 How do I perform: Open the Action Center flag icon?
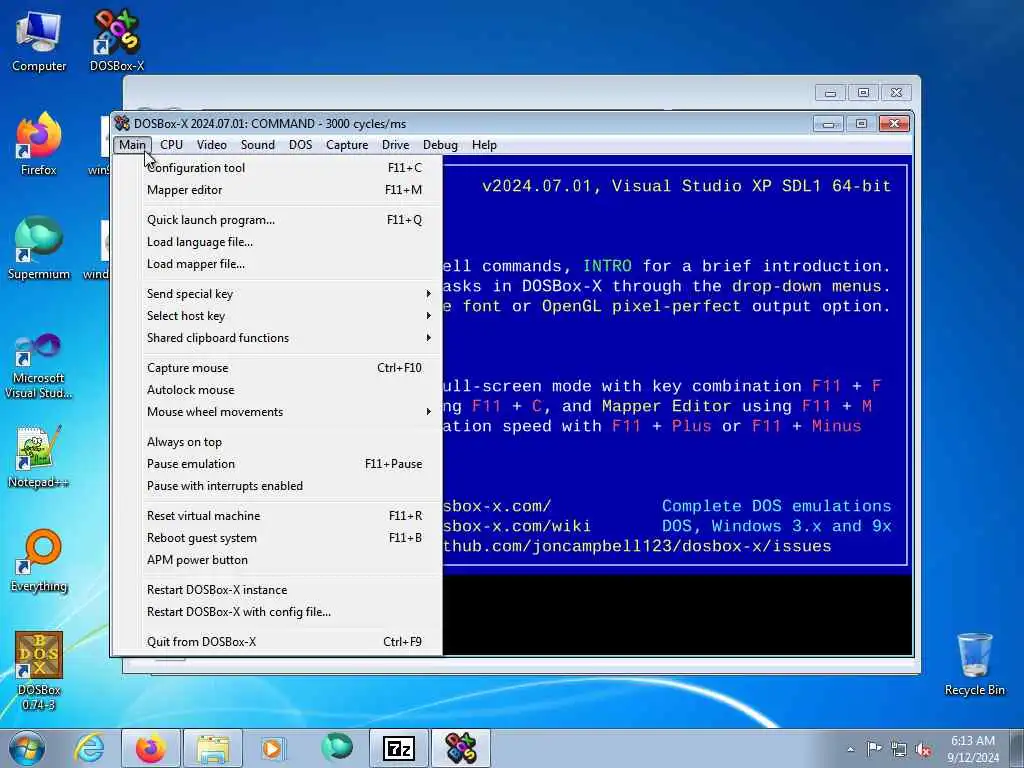point(874,749)
